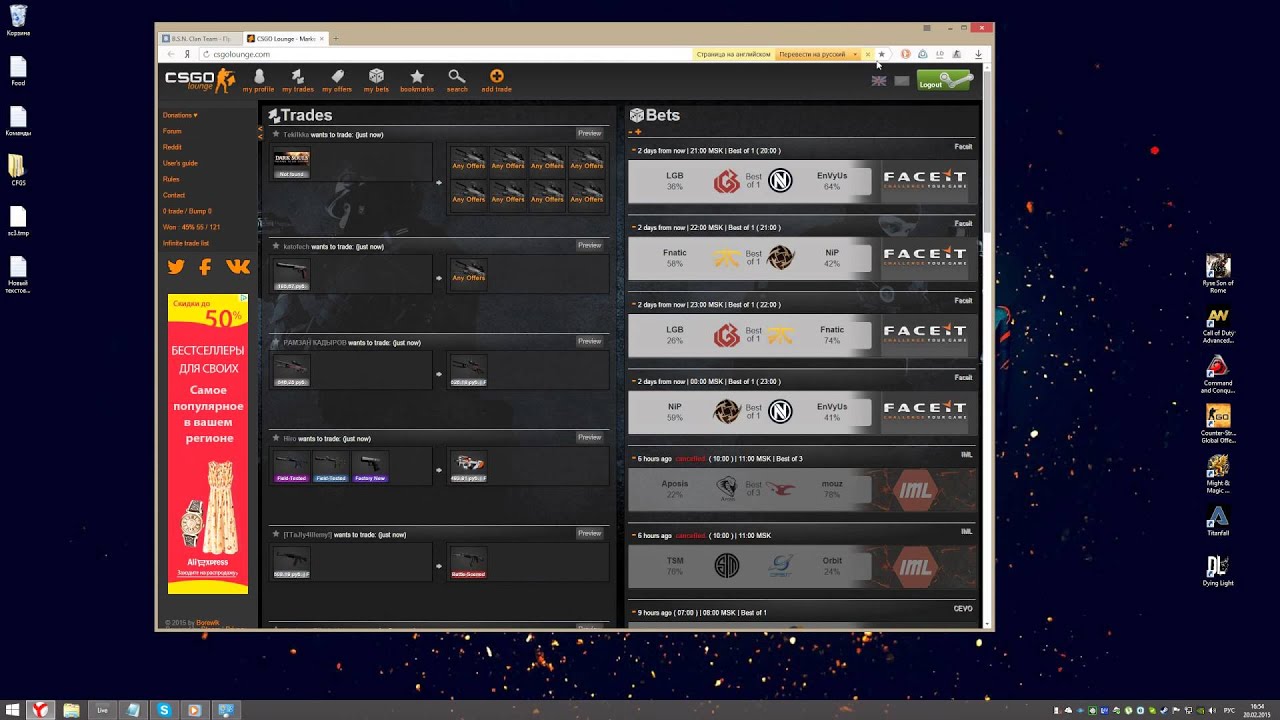Open the User's guide link
1280x720 pixels.
point(180,163)
